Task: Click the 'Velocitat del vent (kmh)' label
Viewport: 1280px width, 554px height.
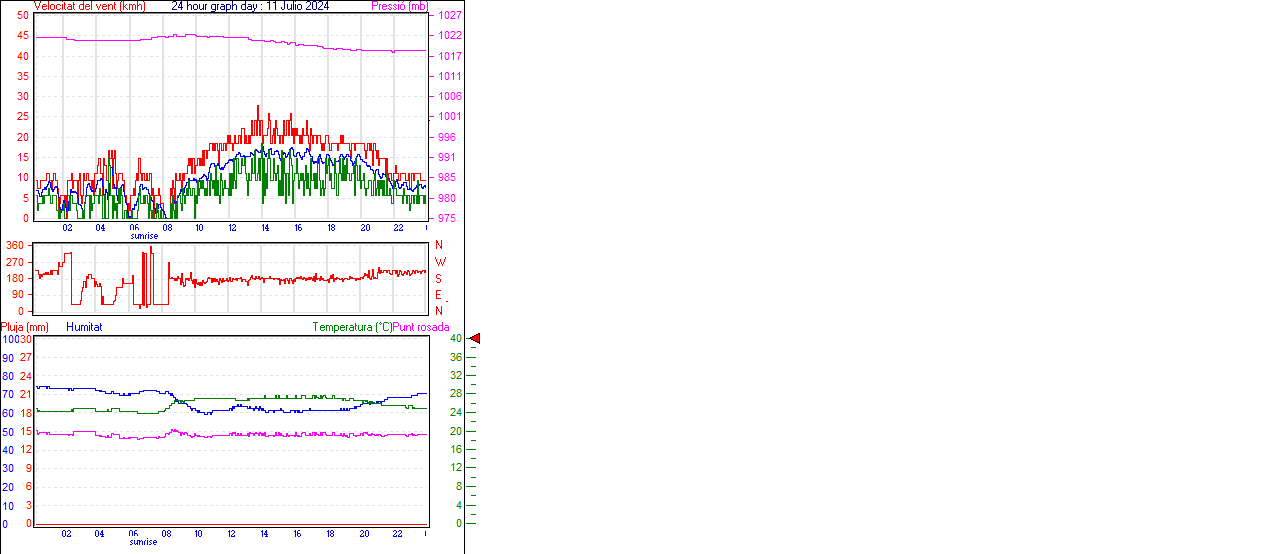Action: [x=89, y=6]
